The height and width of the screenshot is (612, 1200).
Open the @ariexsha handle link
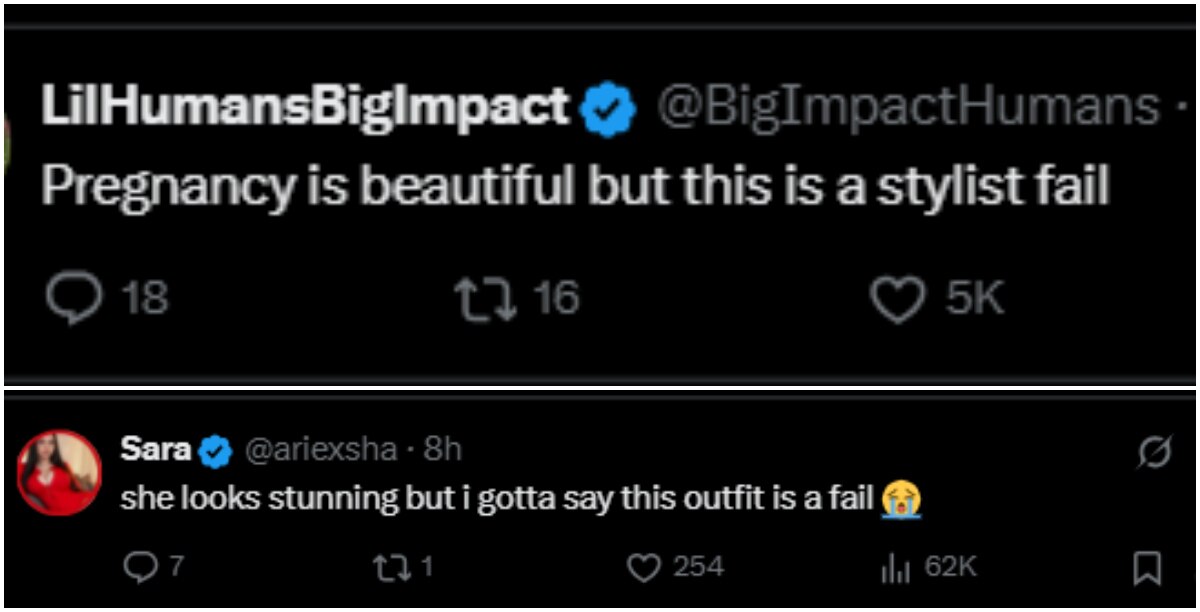[321, 451]
